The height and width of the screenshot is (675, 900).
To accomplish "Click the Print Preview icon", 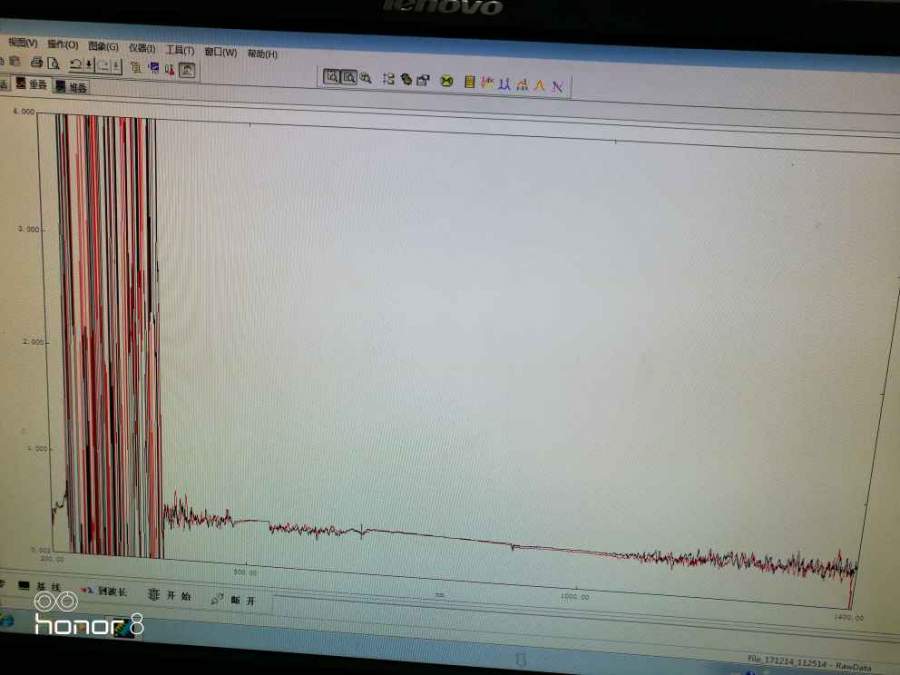I will pos(53,63).
